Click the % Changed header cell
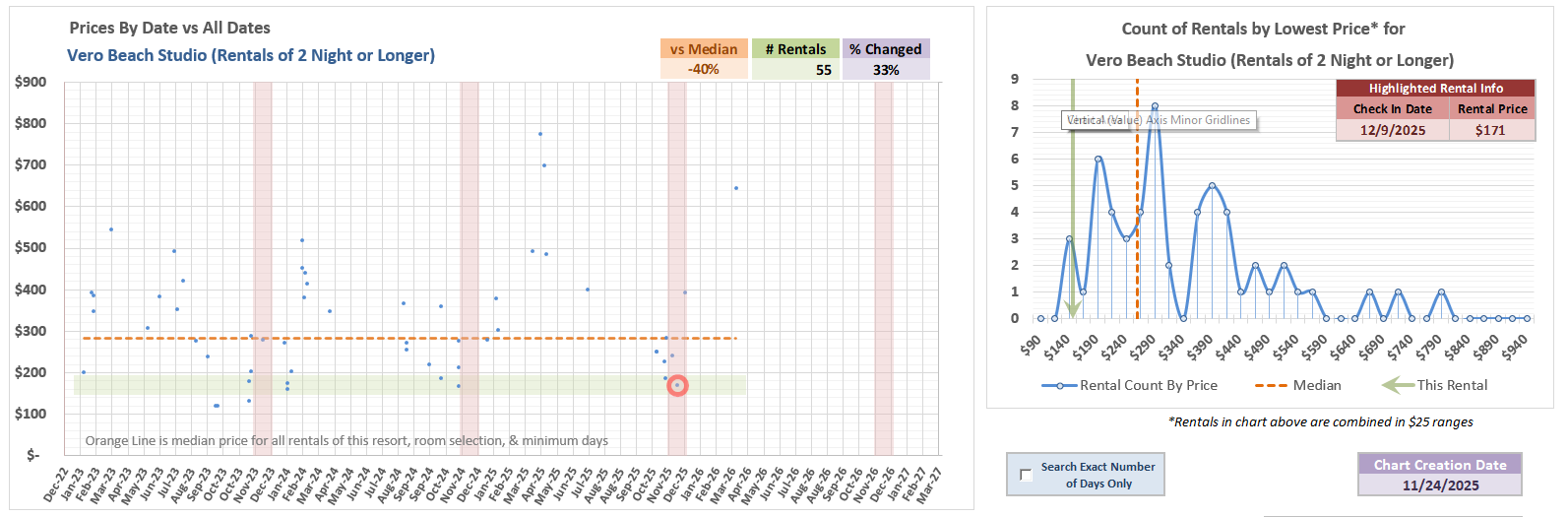Screen dimensions: 1568x517 click(885, 49)
